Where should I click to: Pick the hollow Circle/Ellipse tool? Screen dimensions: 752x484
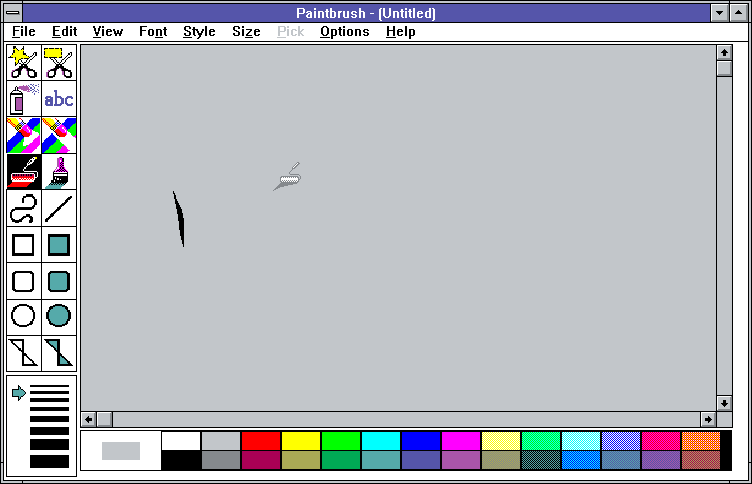(x=24, y=317)
